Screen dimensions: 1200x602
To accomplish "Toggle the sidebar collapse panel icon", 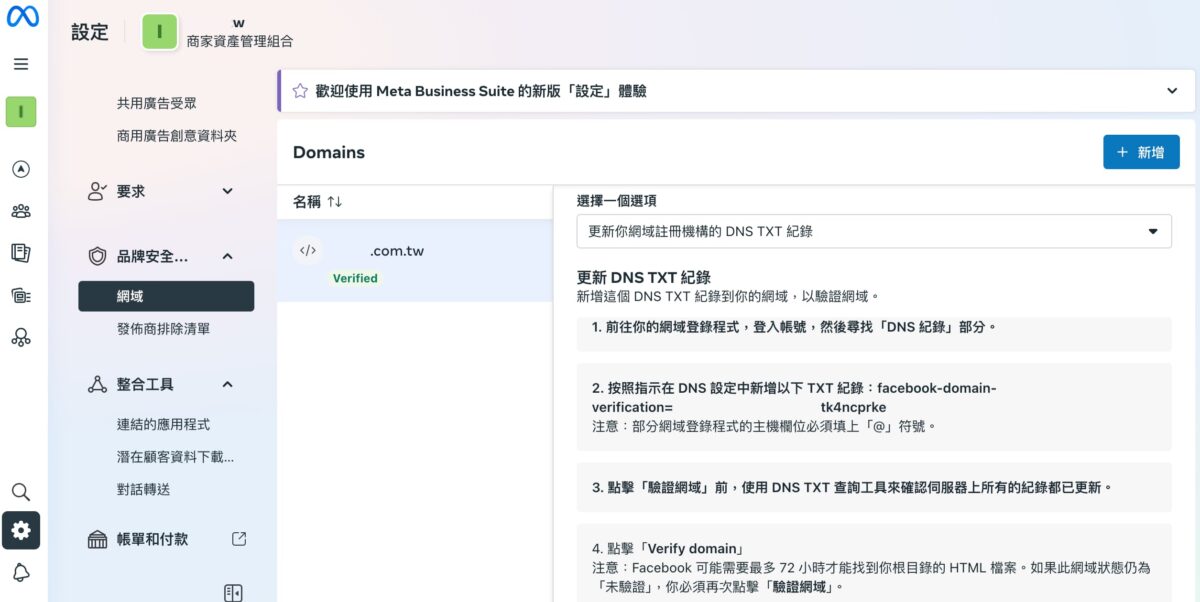I will point(233,593).
